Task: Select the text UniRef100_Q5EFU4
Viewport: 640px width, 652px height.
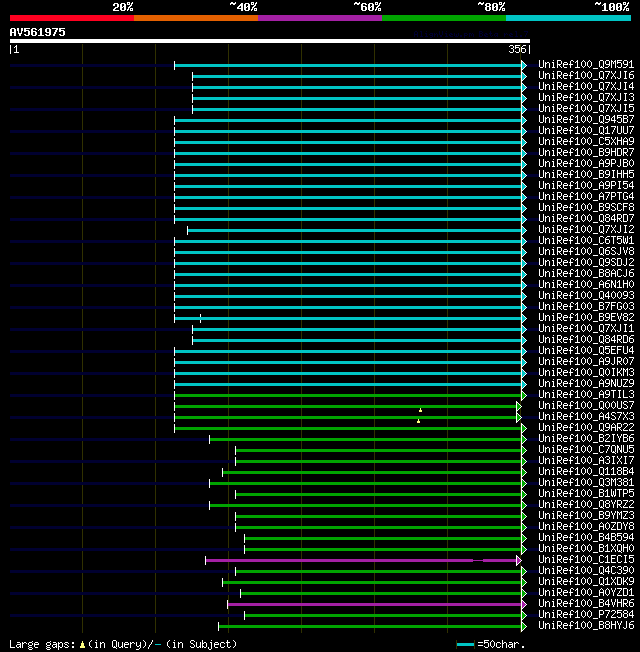Action: tap(586, 351)
